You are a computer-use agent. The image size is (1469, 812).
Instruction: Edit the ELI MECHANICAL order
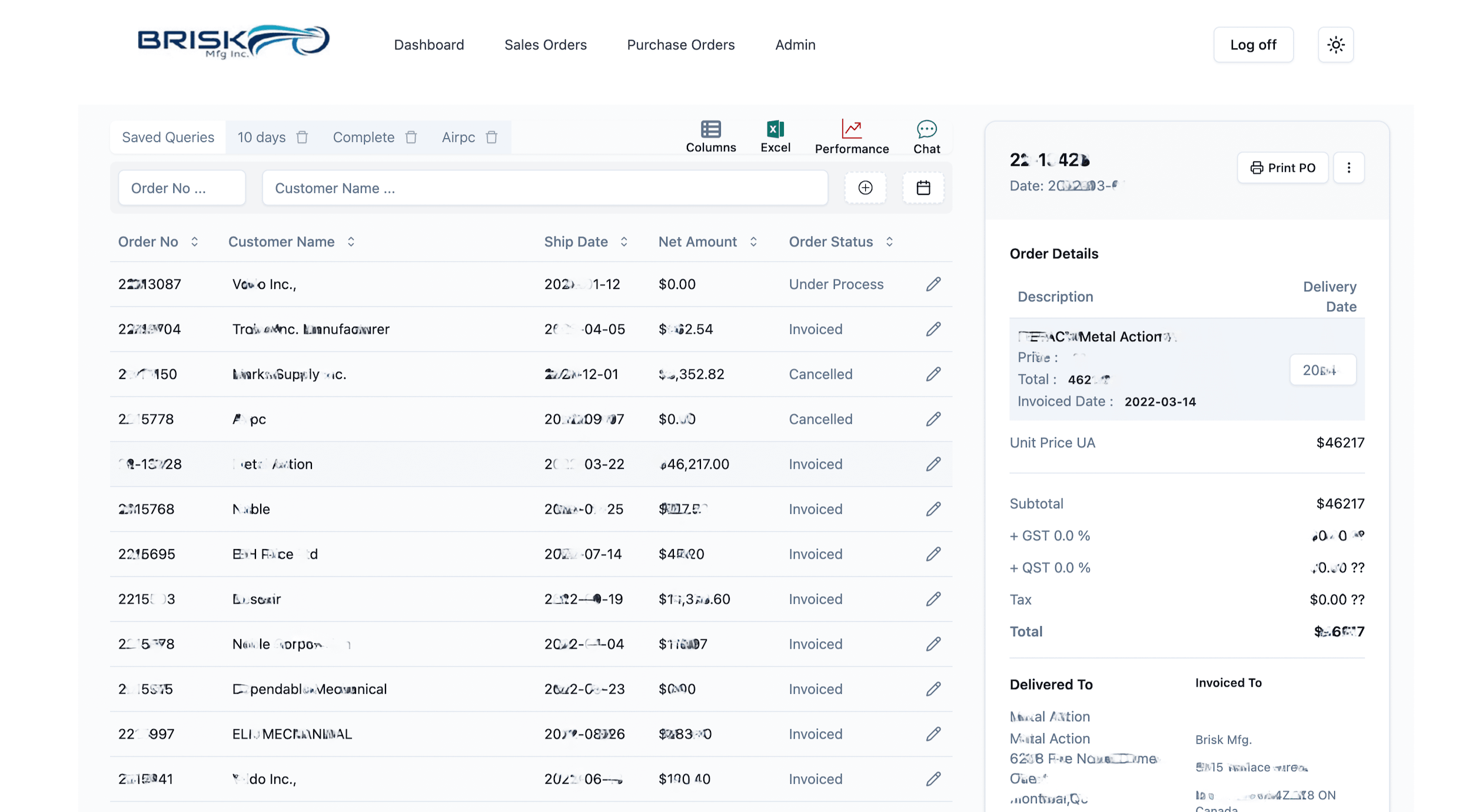[x=933, y=734]
